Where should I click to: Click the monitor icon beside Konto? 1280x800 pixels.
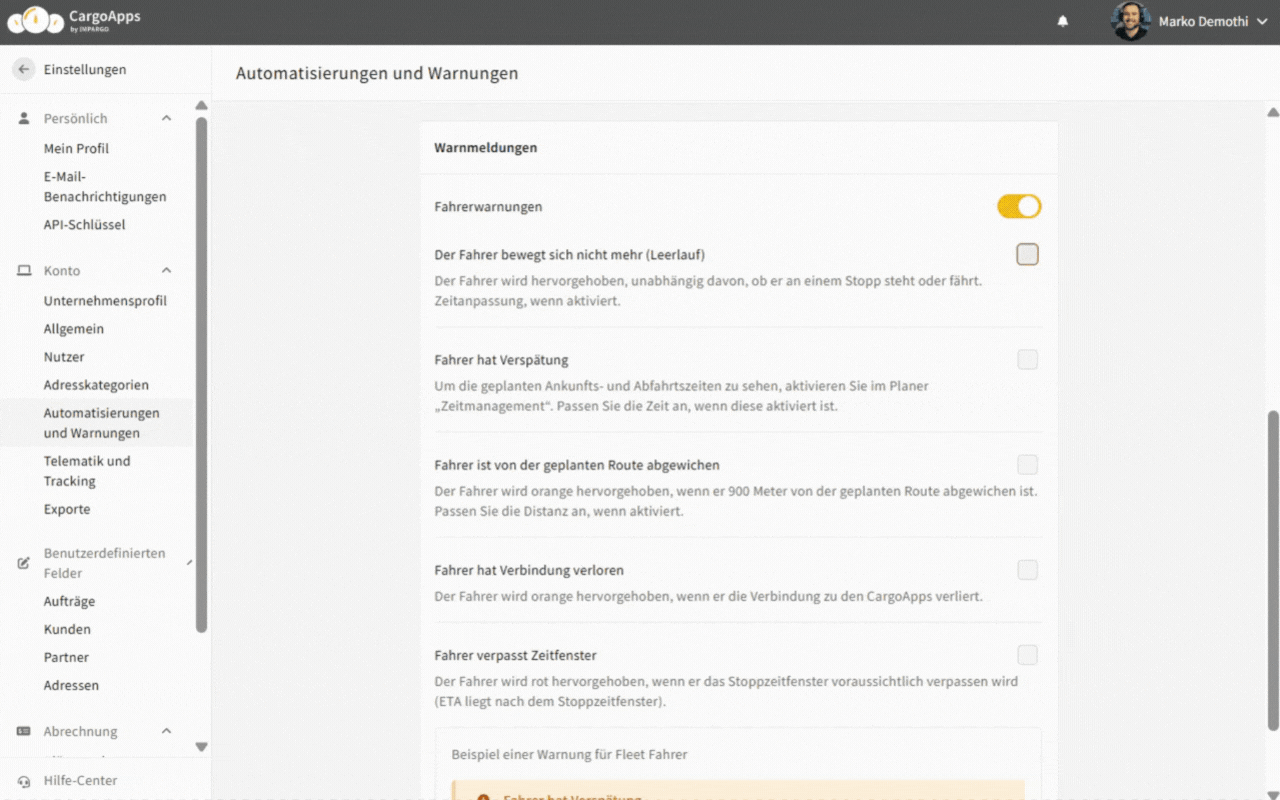click(x=22, y=270)
